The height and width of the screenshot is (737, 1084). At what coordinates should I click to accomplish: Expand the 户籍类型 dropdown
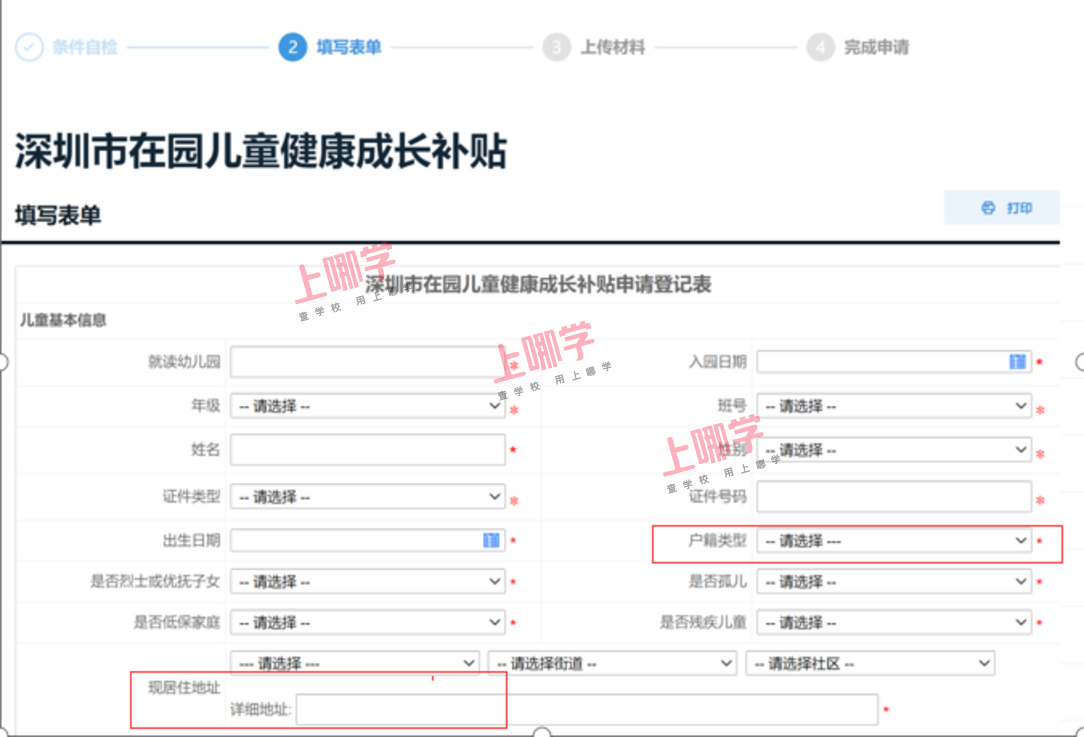(x=893, y=541)
